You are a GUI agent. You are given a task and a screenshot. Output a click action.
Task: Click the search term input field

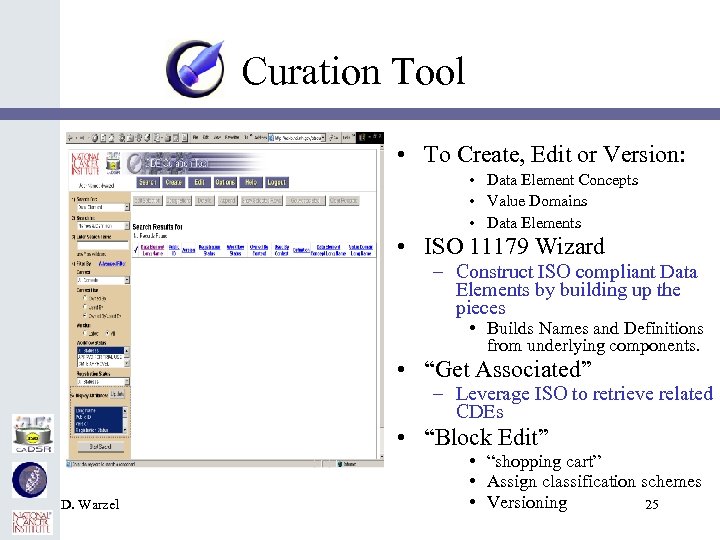pos(103,246)
